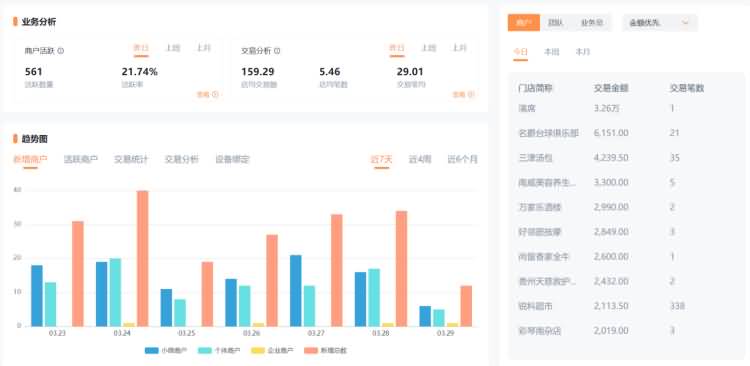The height and width of the screenshot is (366, 750).
Task: Open the 设备绑定 trend tab
Action: pos(232,159)
